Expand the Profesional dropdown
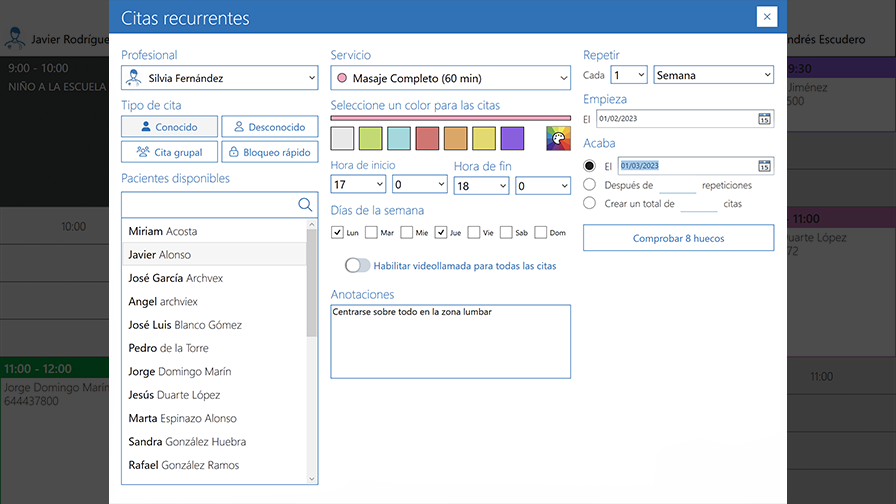This screenshot has height=504, width=896. point(219,78)
